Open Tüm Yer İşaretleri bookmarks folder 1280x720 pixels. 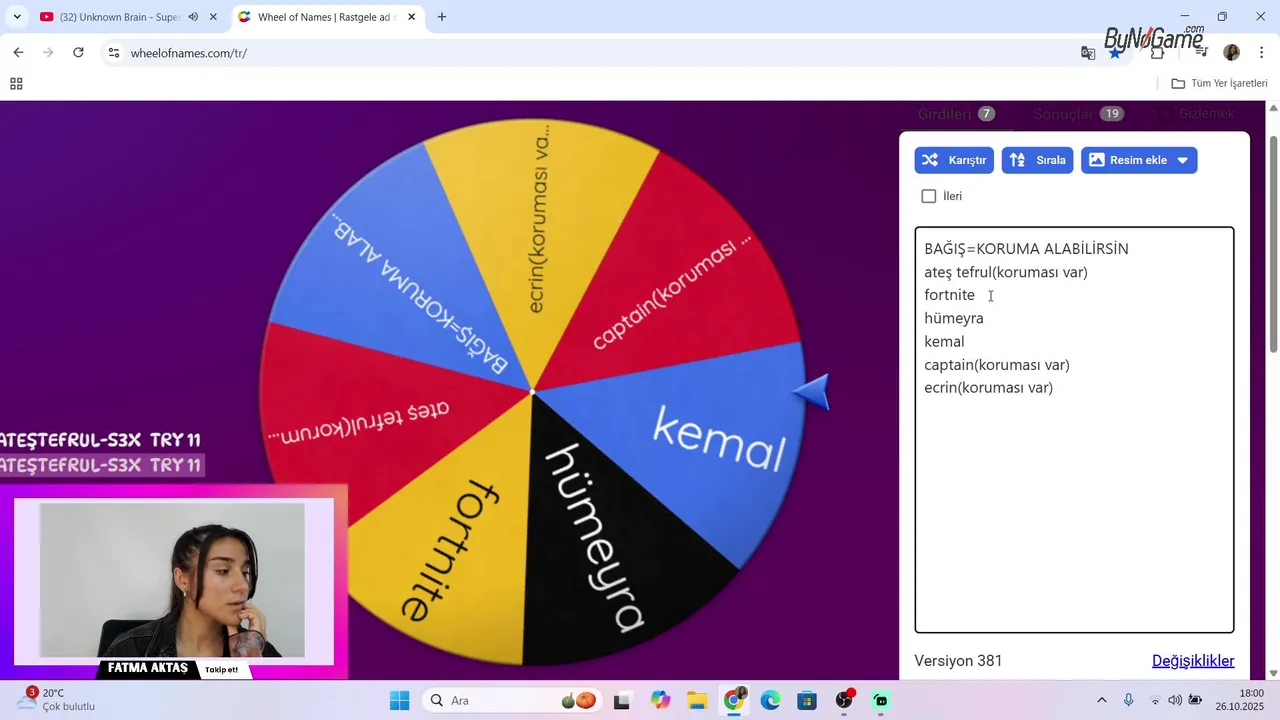coord(1219,84)
